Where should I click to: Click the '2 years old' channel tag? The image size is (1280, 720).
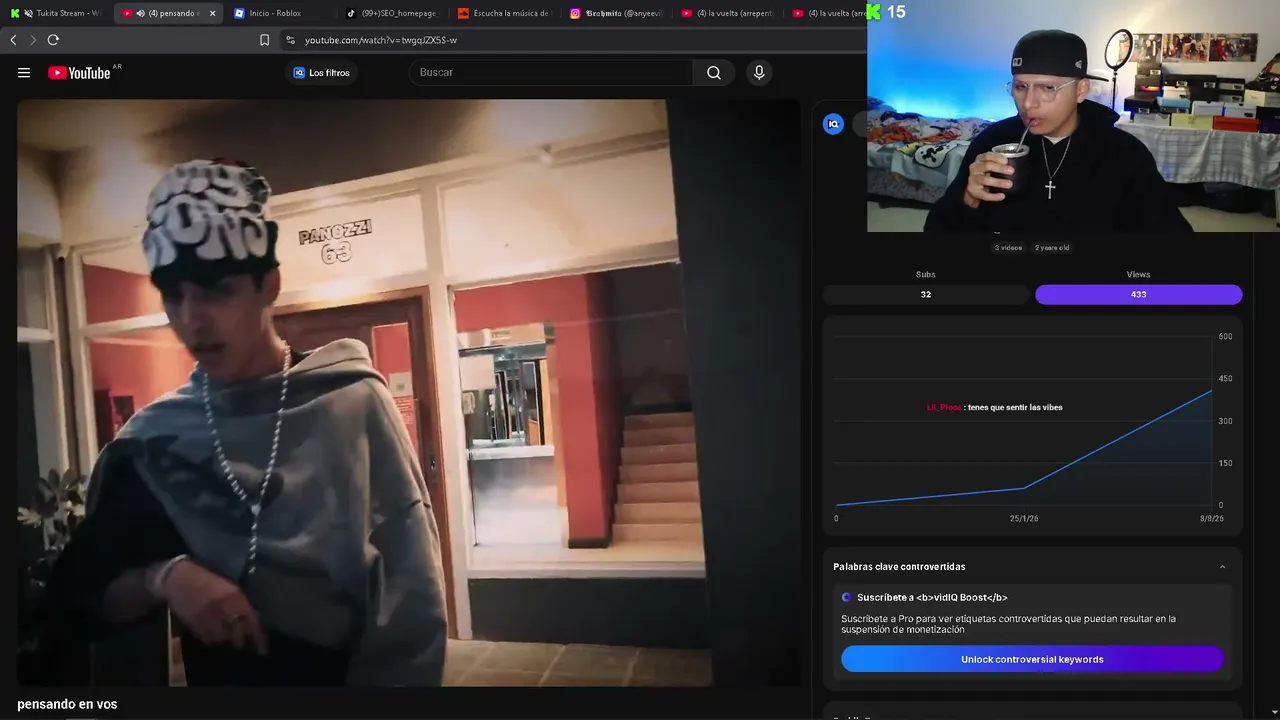1052,247
